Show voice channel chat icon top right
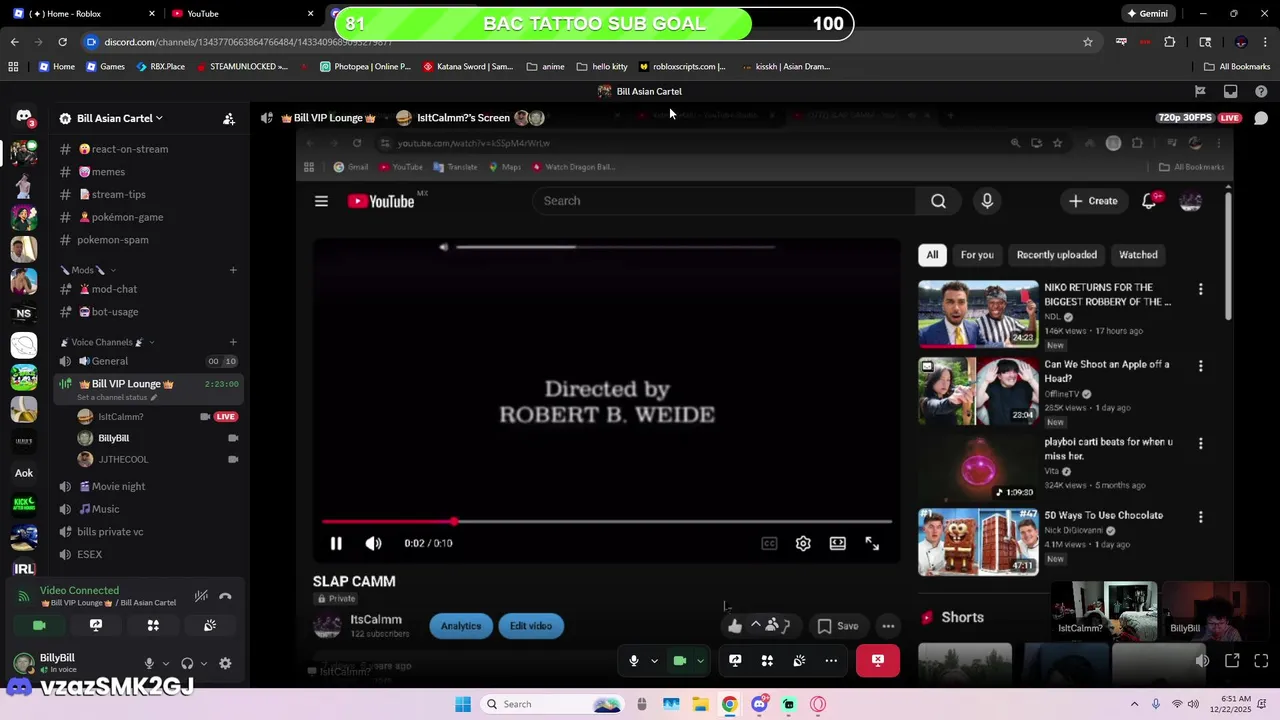 (1261, 118)
